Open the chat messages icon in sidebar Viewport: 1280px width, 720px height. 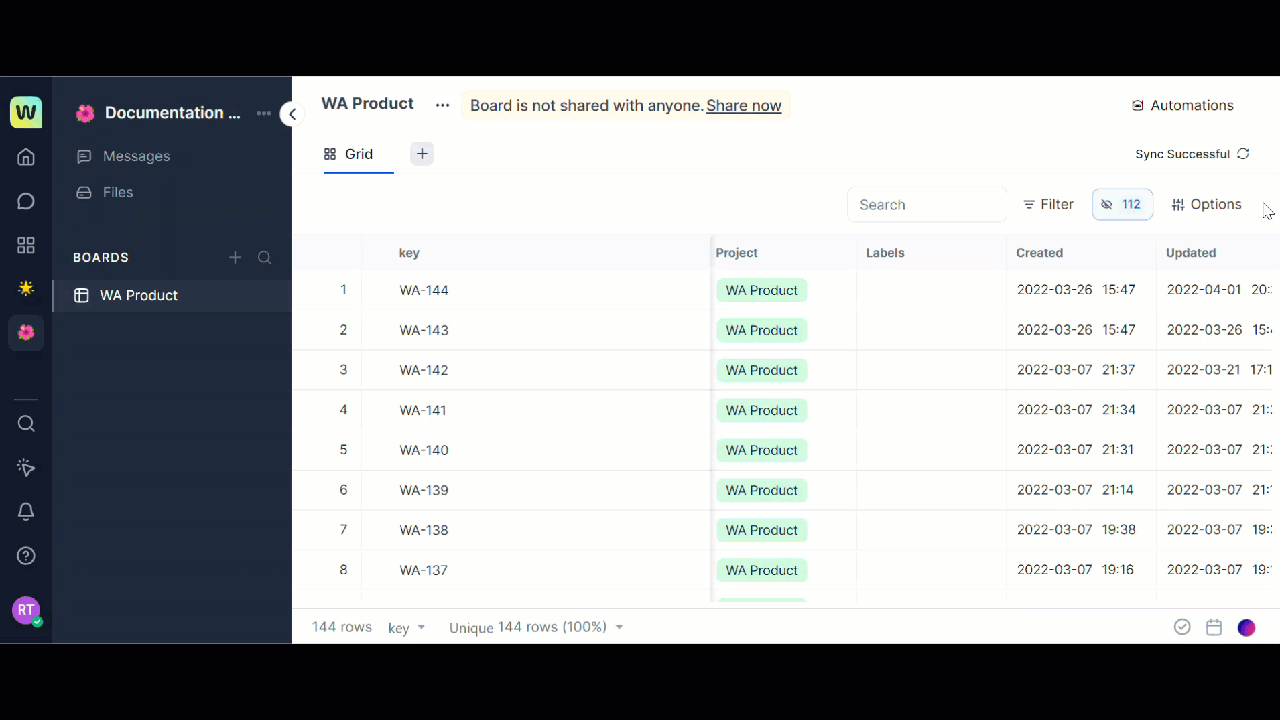pos(26,201)
